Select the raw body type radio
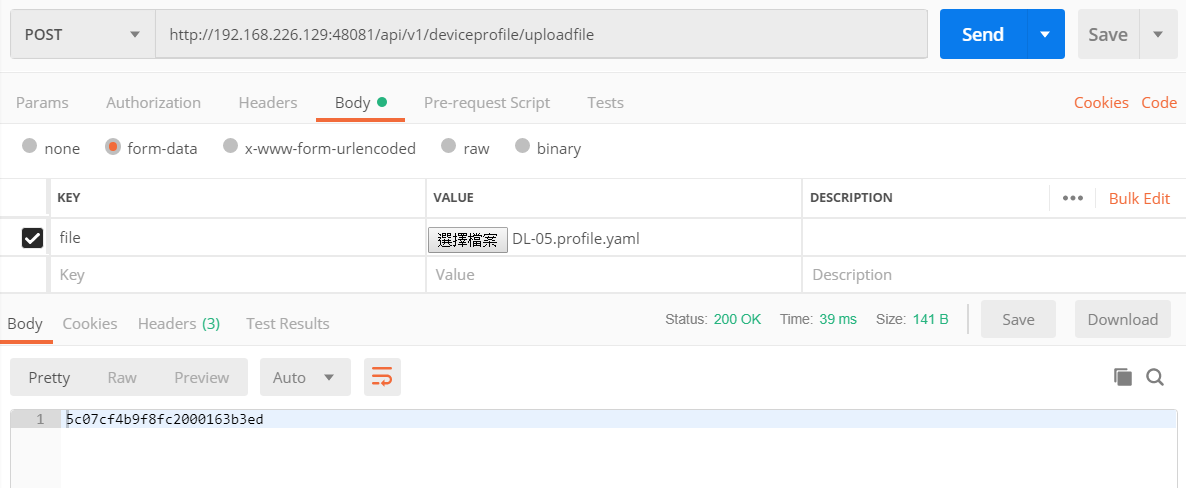 pyautogui.click(x=449, y=147)
